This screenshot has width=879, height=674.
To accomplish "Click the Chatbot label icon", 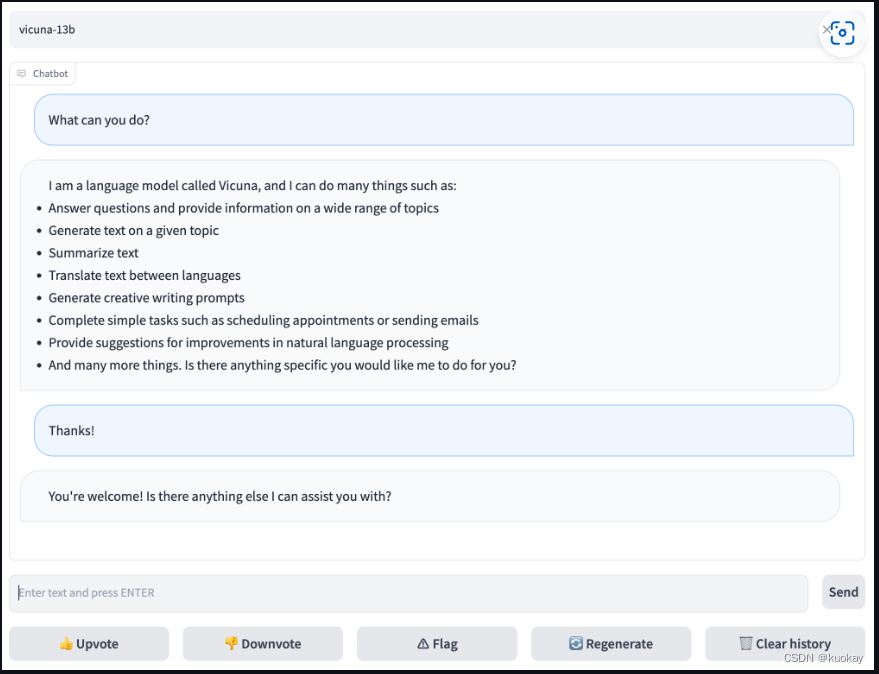I will (x=21, y=73).
